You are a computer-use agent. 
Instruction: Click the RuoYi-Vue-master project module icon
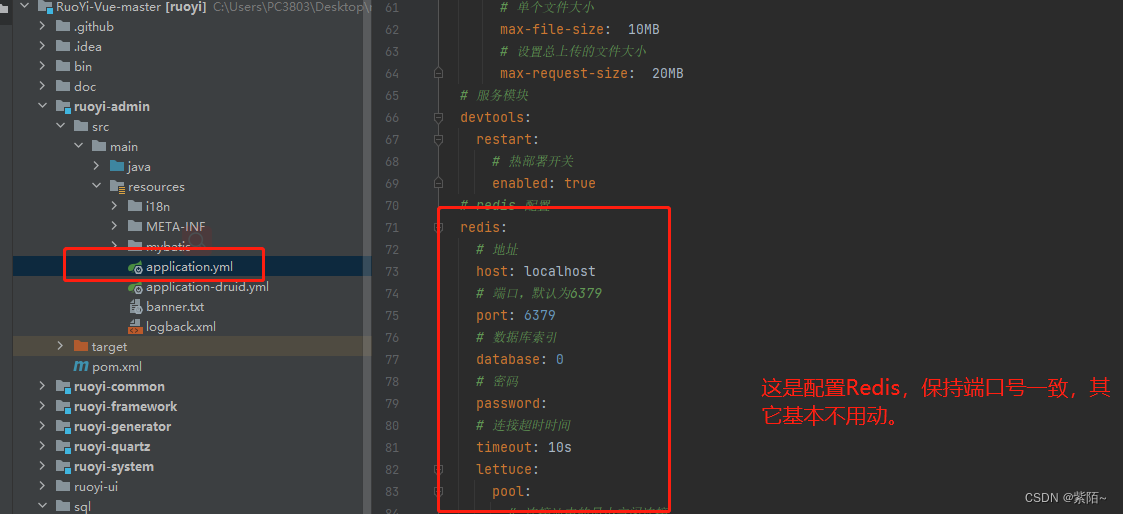[45, 7]
